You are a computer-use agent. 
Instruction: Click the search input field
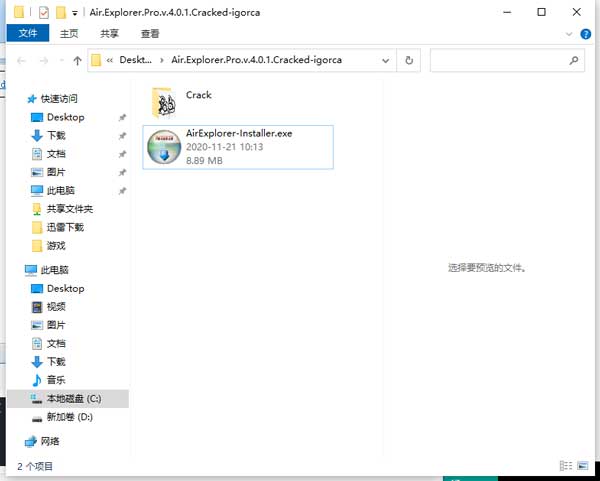tap(507, 60)
